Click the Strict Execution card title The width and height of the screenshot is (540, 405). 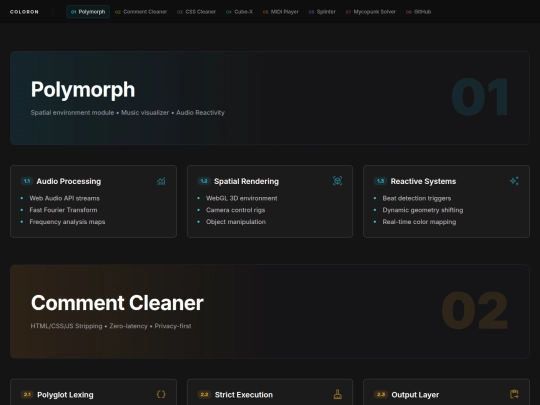pos(244,395)
